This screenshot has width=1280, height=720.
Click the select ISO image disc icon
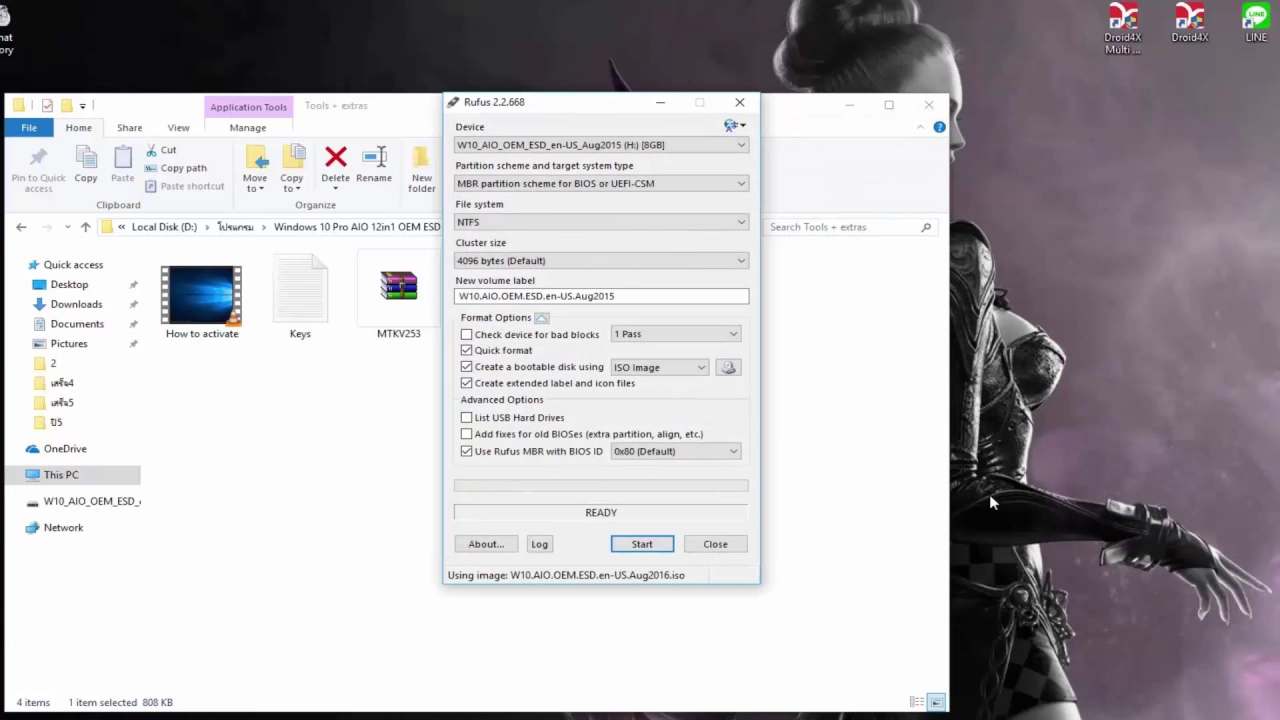[x=728, y=367]
